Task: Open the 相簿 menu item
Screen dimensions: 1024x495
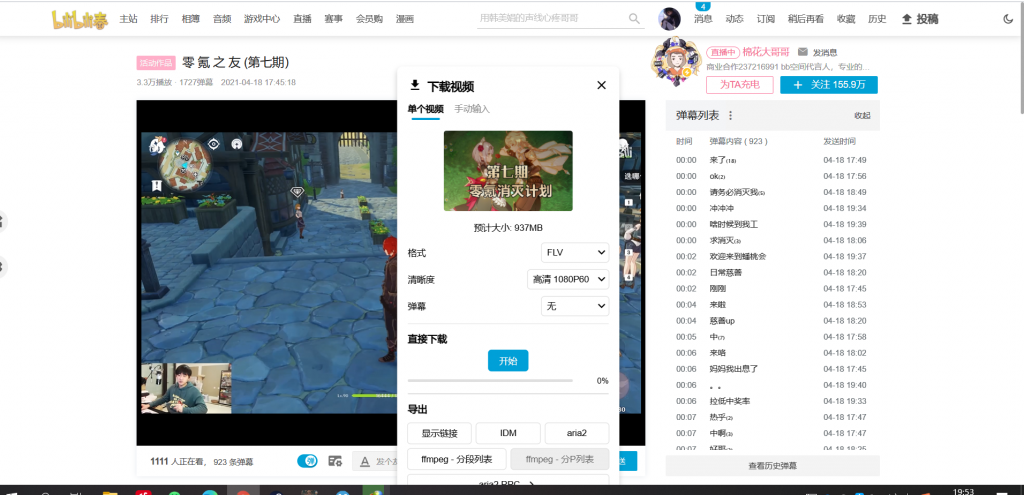Action: point(191,19)
